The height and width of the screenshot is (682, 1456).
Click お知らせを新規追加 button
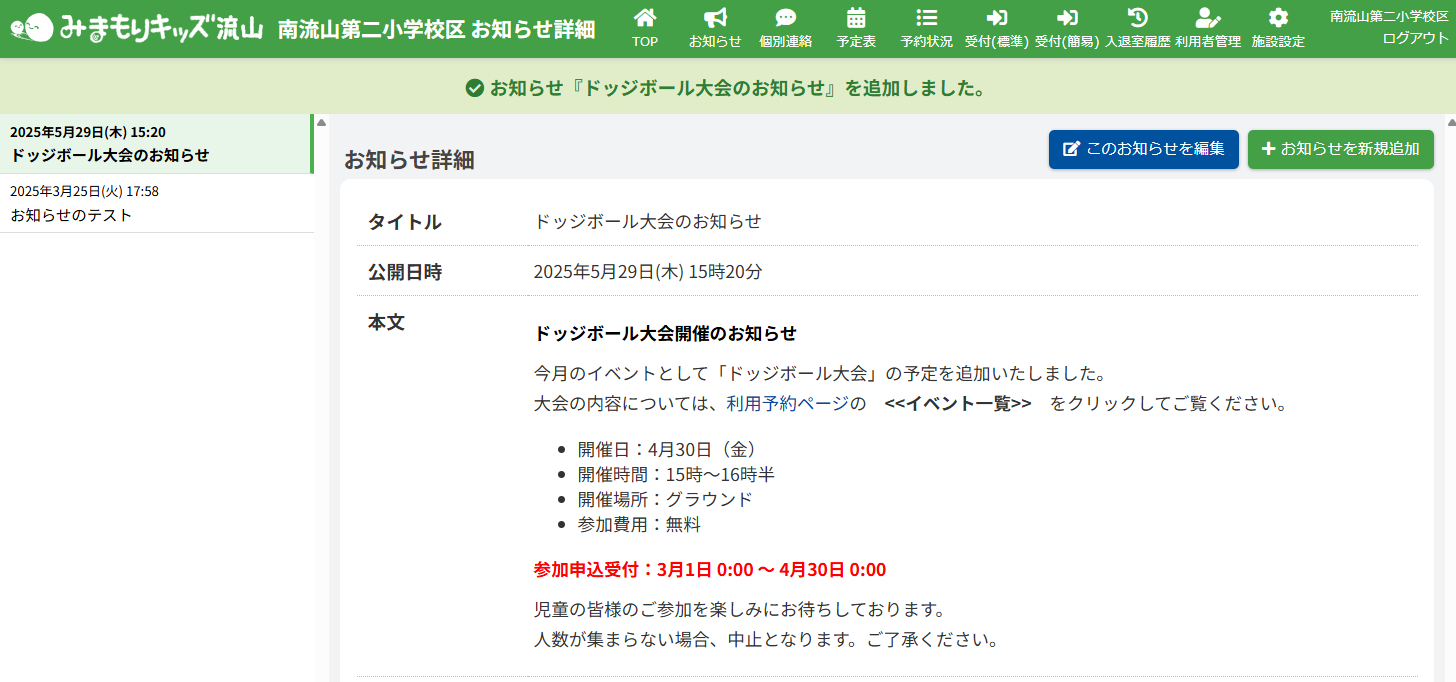pos(1340,149)
